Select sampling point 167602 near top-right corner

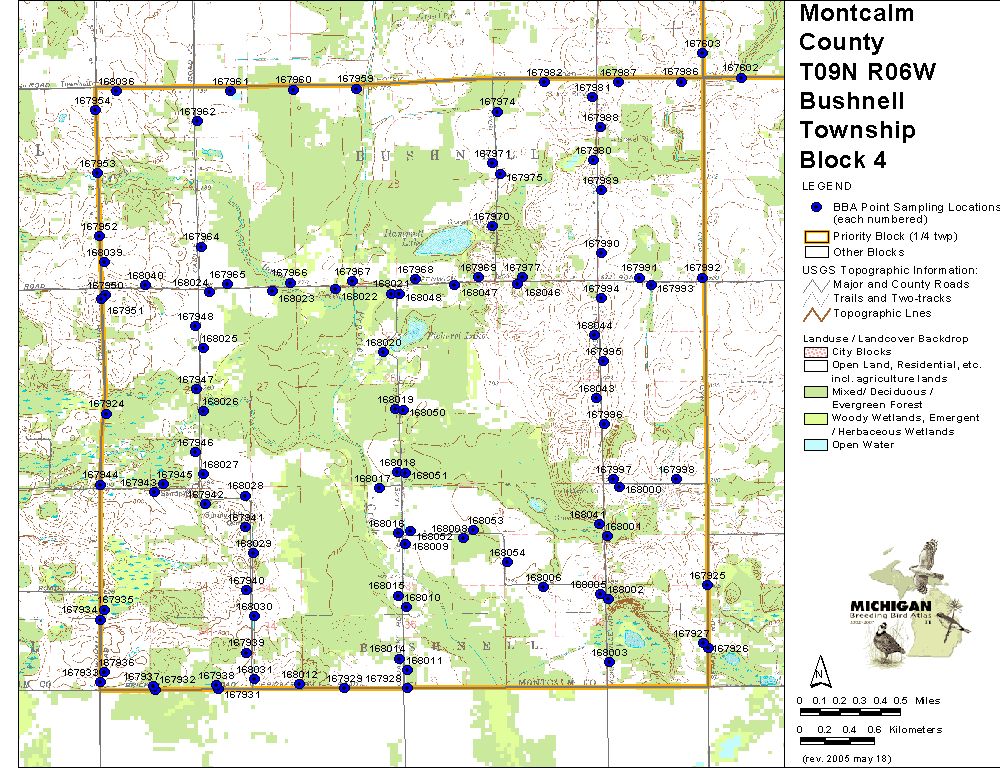[741, 77]
